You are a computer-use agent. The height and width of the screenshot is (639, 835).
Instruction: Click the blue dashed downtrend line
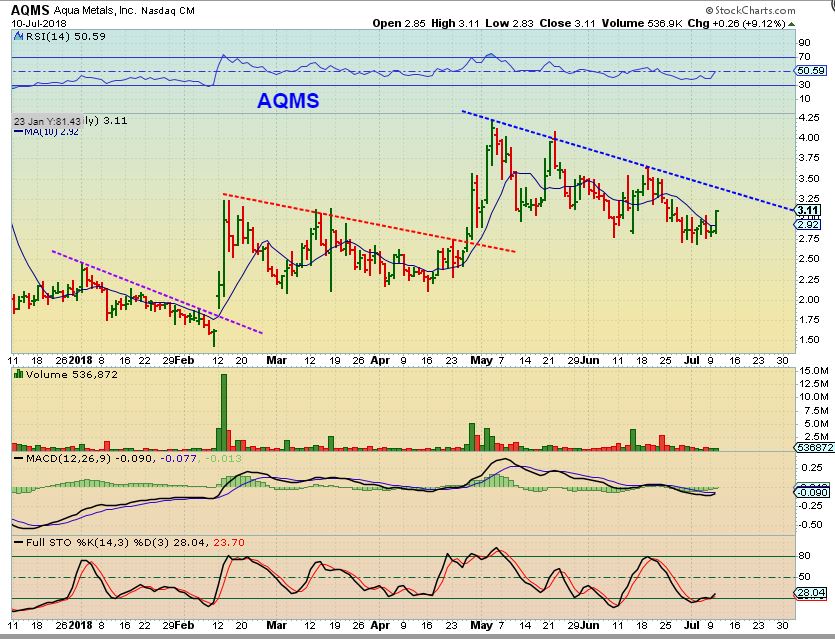point(627,160)
